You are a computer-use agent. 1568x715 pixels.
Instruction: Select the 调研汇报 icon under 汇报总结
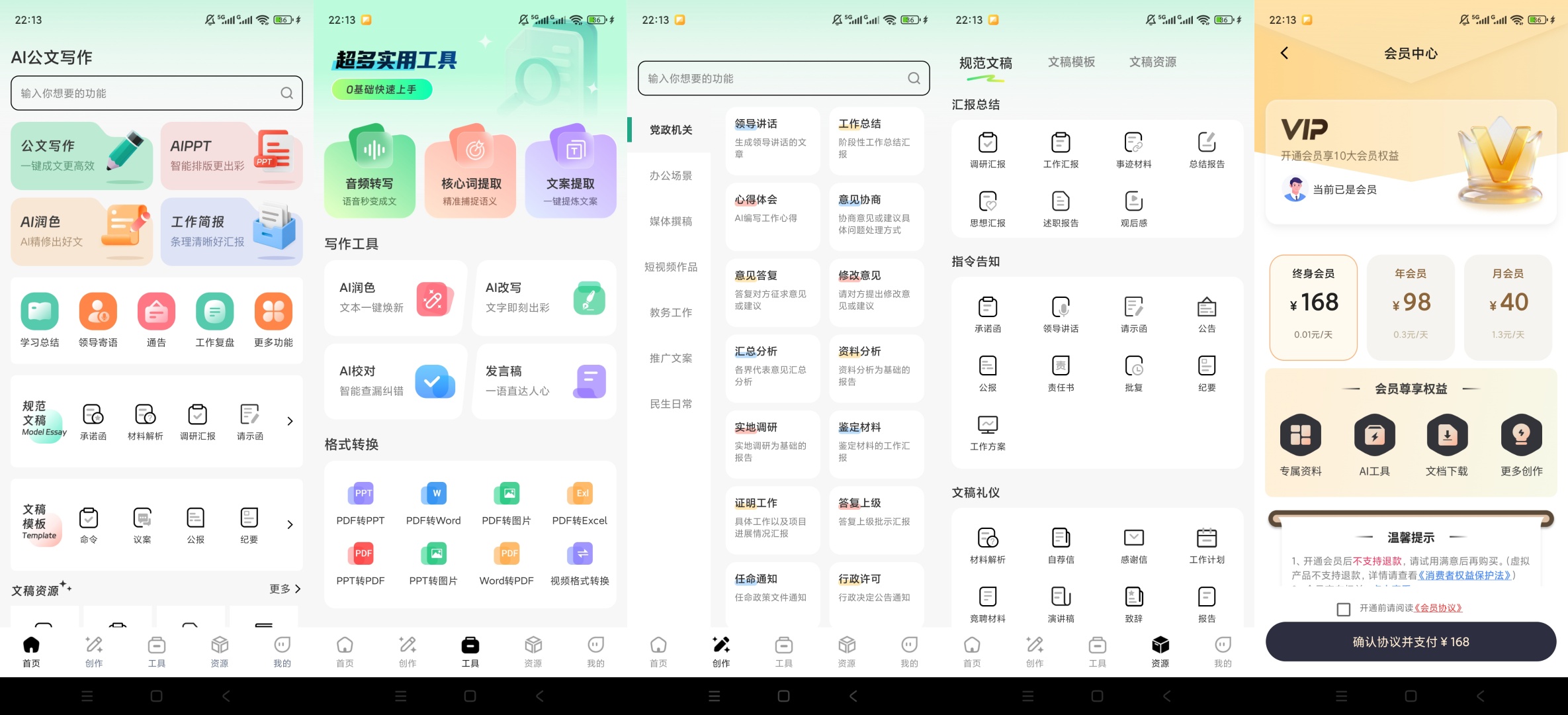(988, 142)
